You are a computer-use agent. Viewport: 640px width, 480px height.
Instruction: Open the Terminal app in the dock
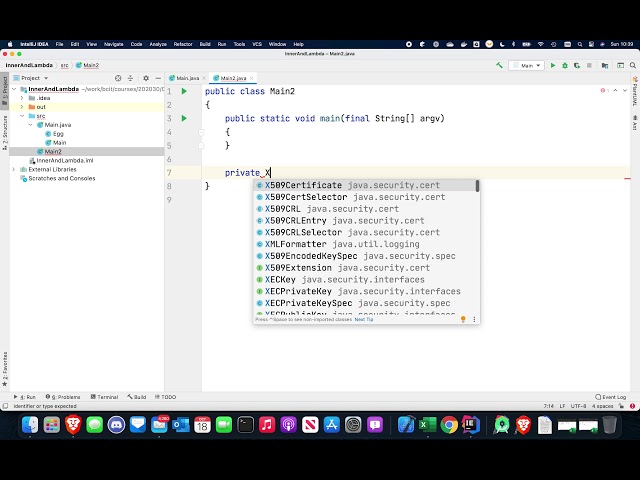tap(245, 425)
